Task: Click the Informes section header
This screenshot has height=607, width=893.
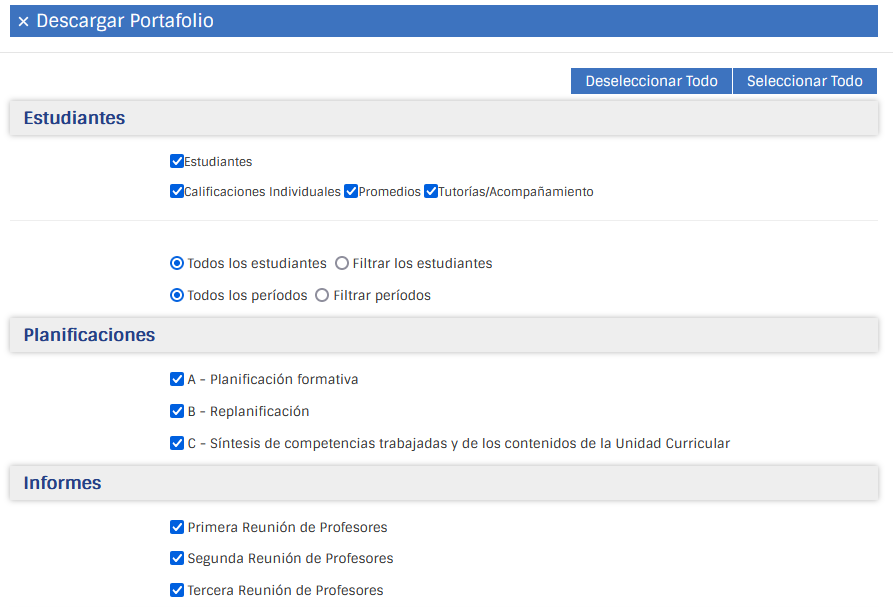Action: pos(63,483)
